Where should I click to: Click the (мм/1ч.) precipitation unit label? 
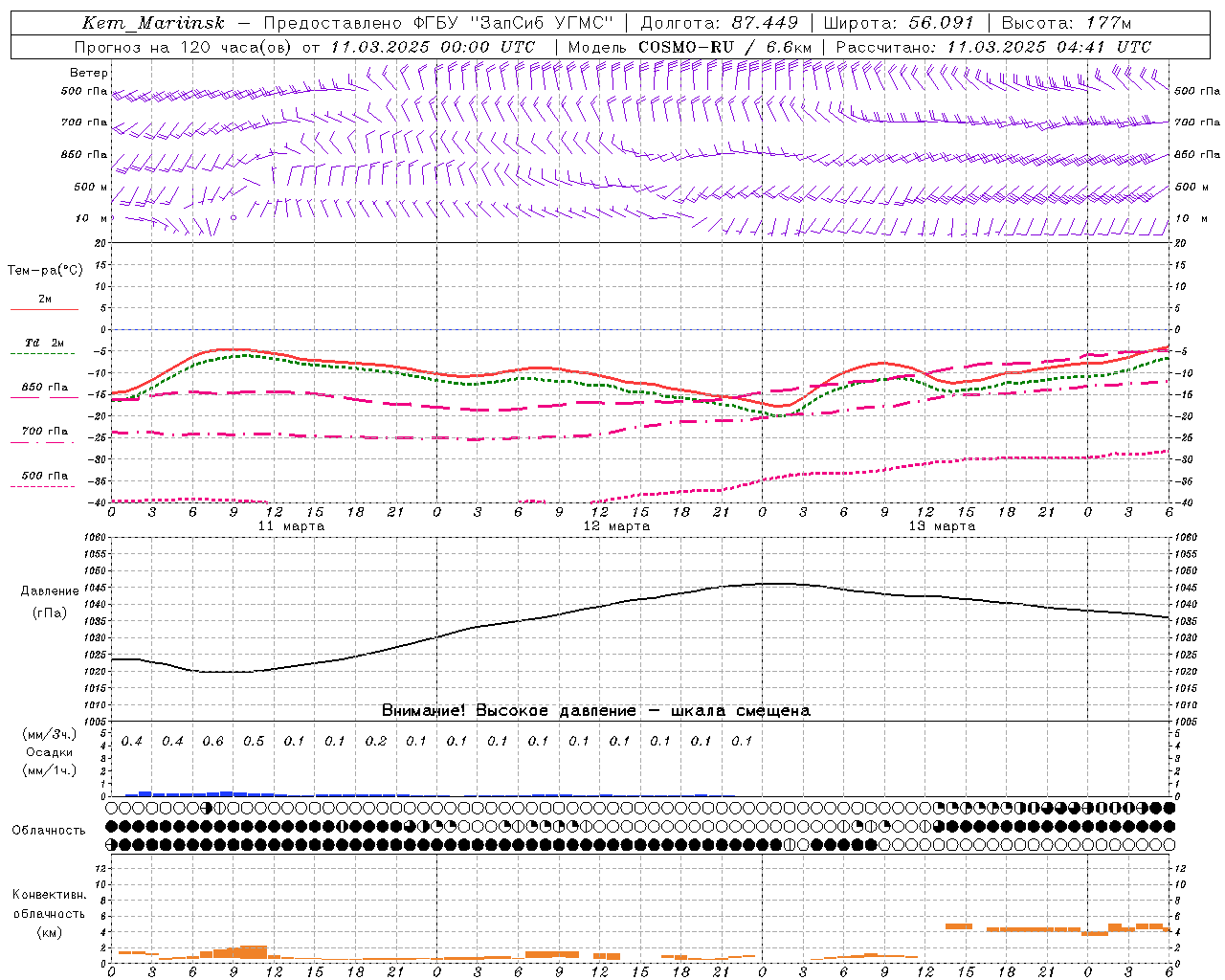pos(50,770)
